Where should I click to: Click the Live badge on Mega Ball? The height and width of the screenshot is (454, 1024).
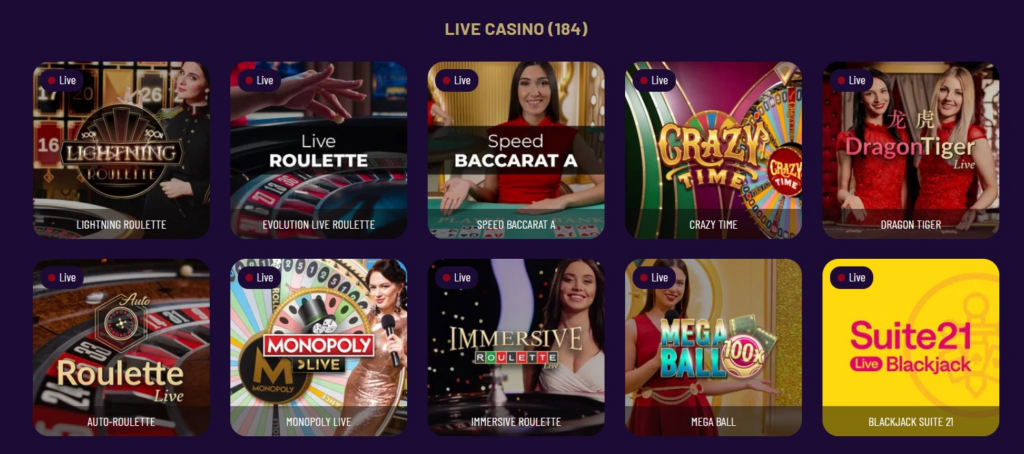(654, 278)
